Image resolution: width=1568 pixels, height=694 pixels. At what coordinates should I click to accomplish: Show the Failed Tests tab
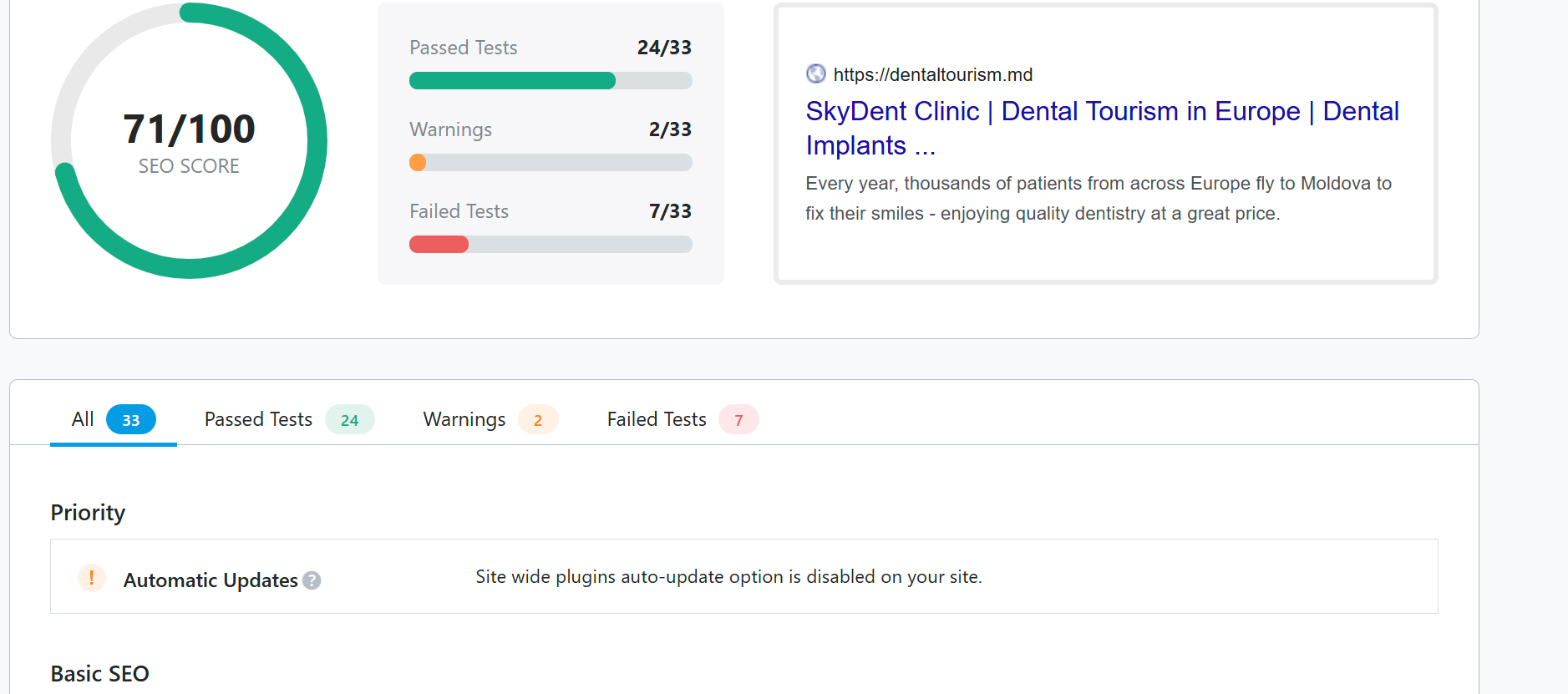(657, 419)
